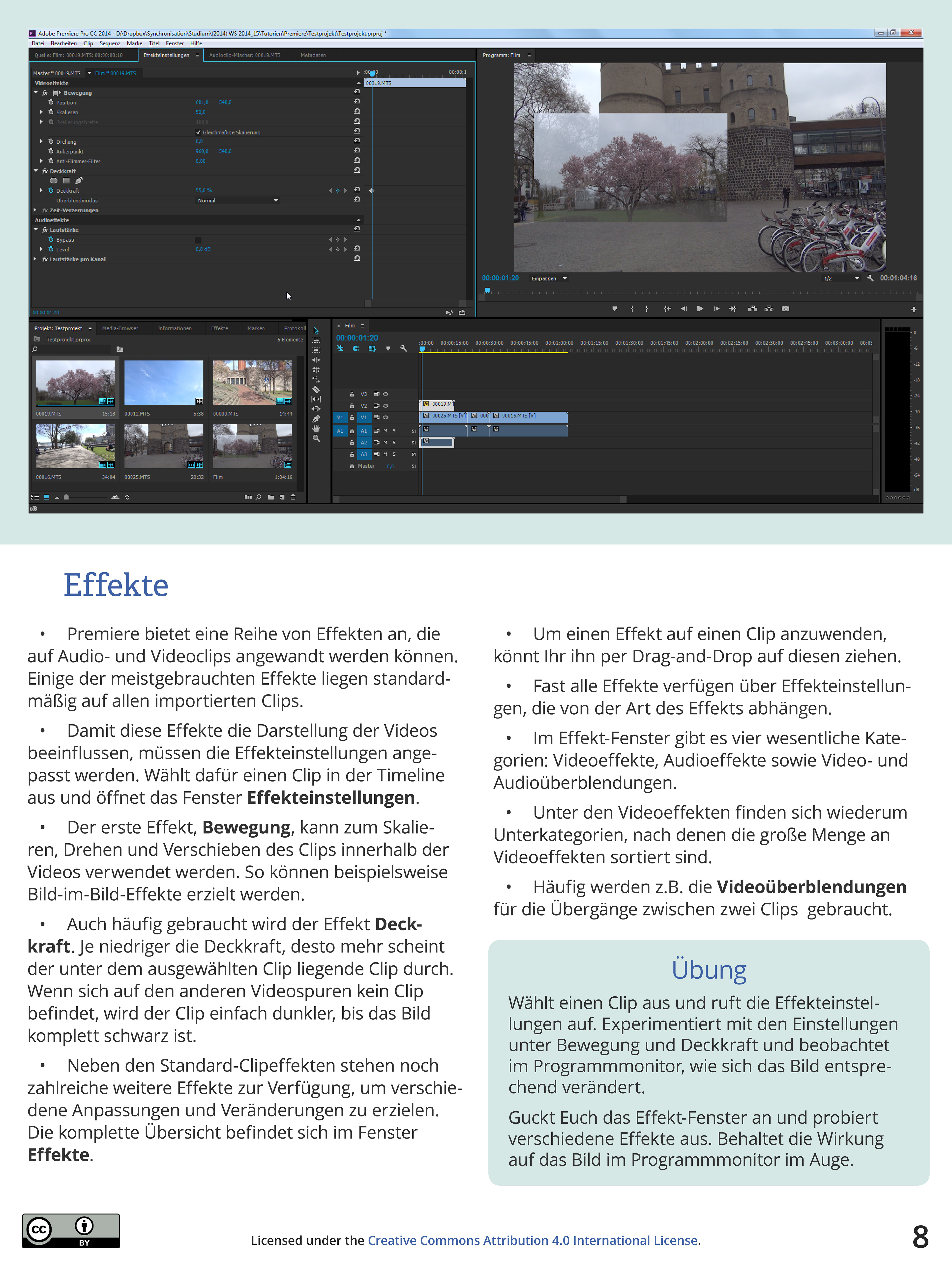Open the Fenster menu

(175, 44)
